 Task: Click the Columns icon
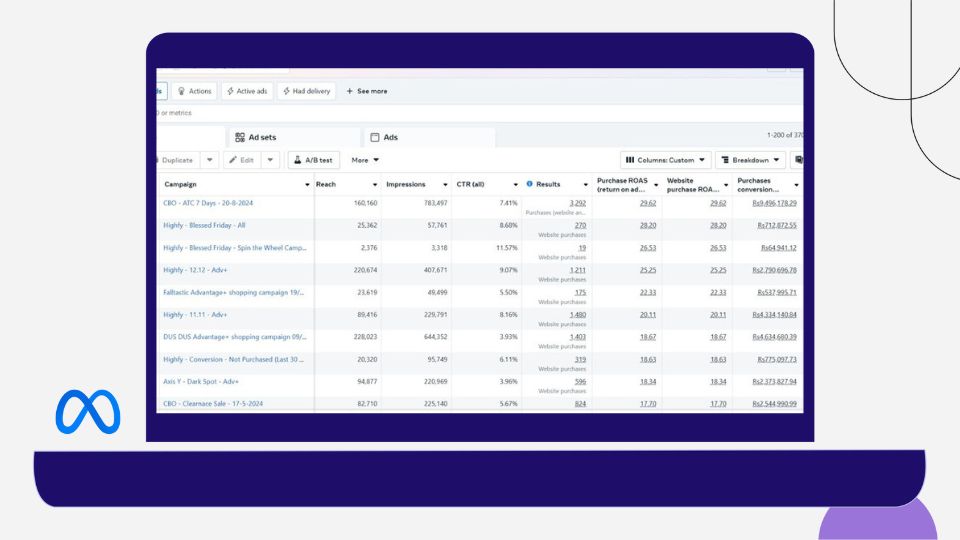630,160
